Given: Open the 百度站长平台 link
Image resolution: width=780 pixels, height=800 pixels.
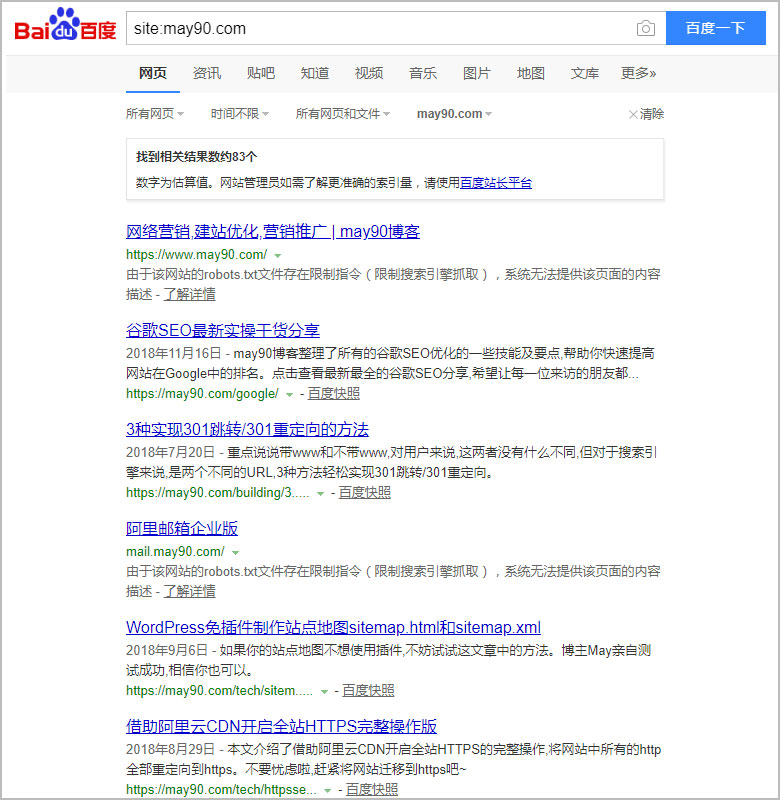Looking at the screenshot, I should pos(496,183).
